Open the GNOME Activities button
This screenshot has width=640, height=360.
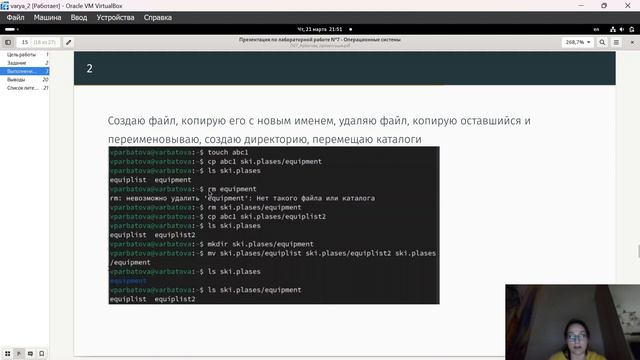coord(11,29)
